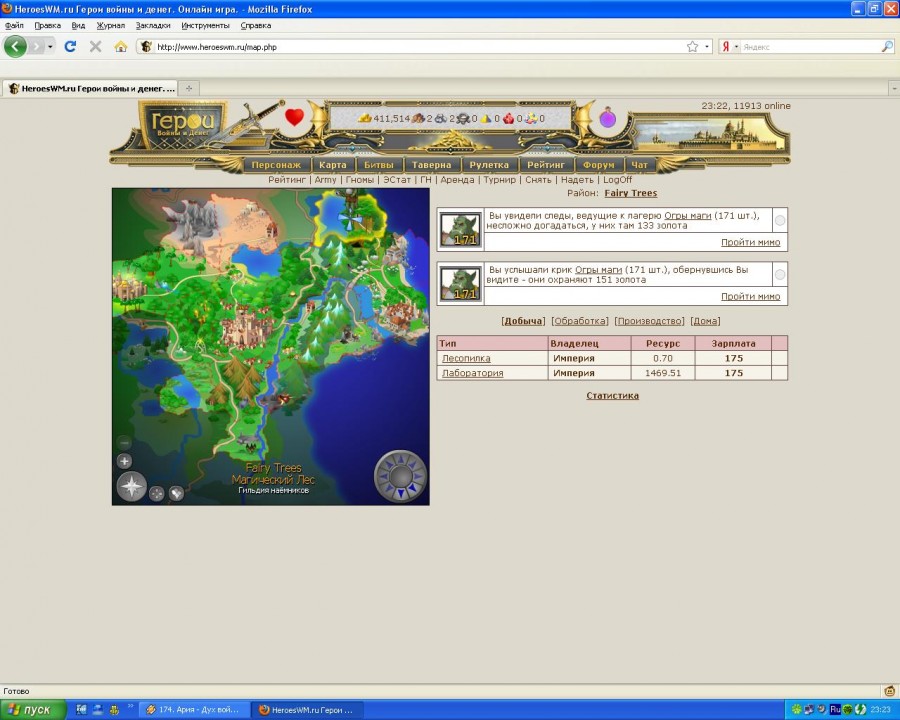Click the LogOff link

[x=618, y=180]
